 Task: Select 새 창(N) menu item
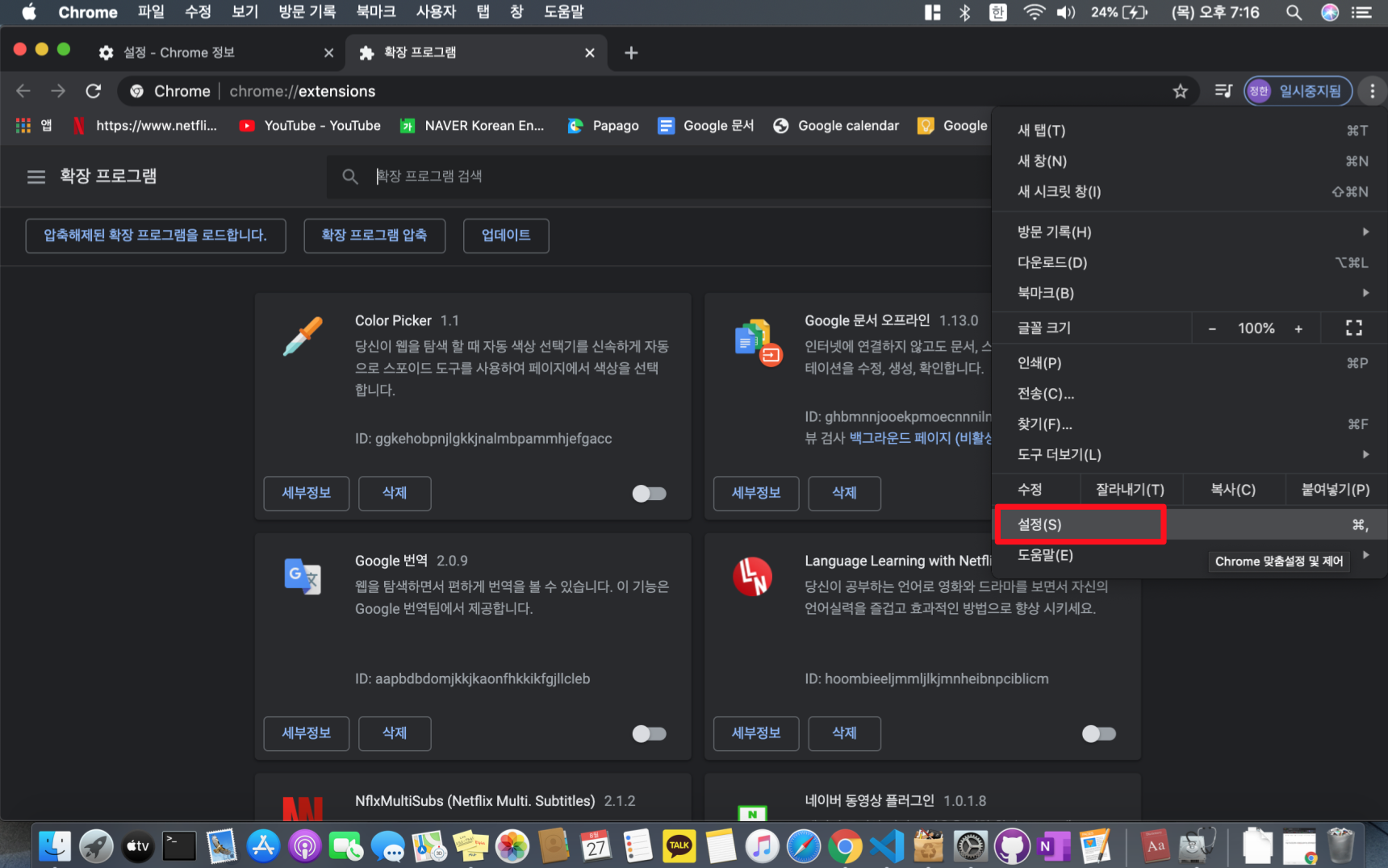click(x=1189, y=161)
